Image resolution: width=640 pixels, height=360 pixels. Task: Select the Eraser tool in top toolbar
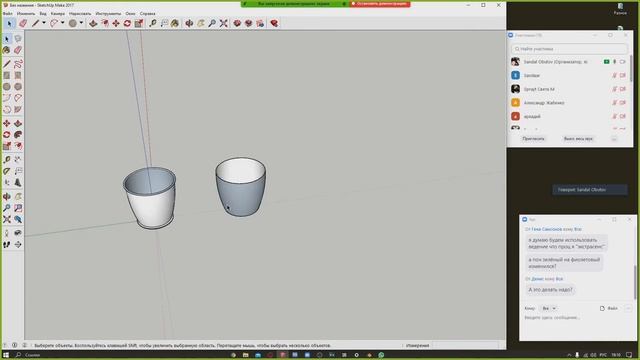pyautogui.click(x=23, y=23)
